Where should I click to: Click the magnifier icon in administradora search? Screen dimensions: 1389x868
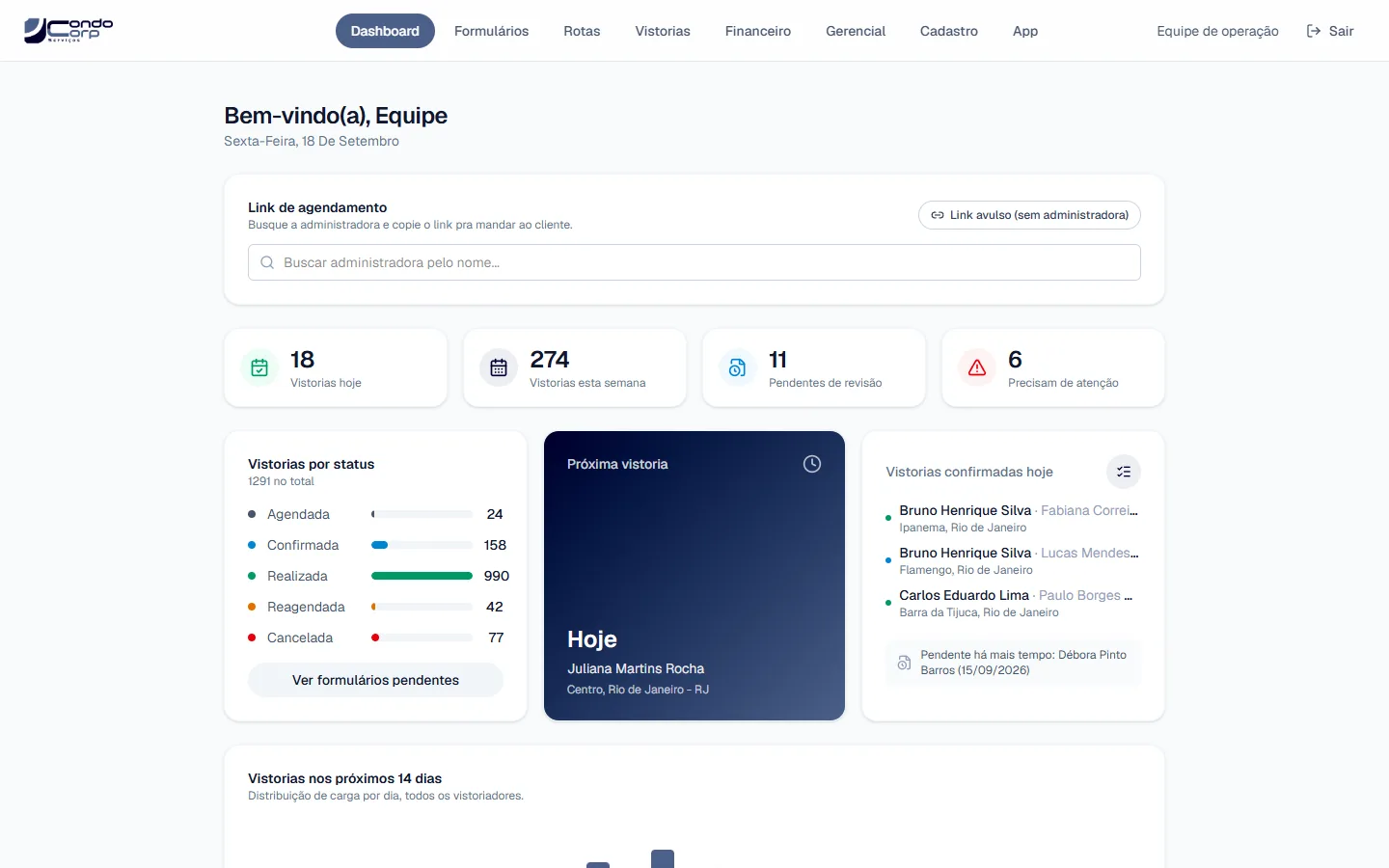point(267,262)
